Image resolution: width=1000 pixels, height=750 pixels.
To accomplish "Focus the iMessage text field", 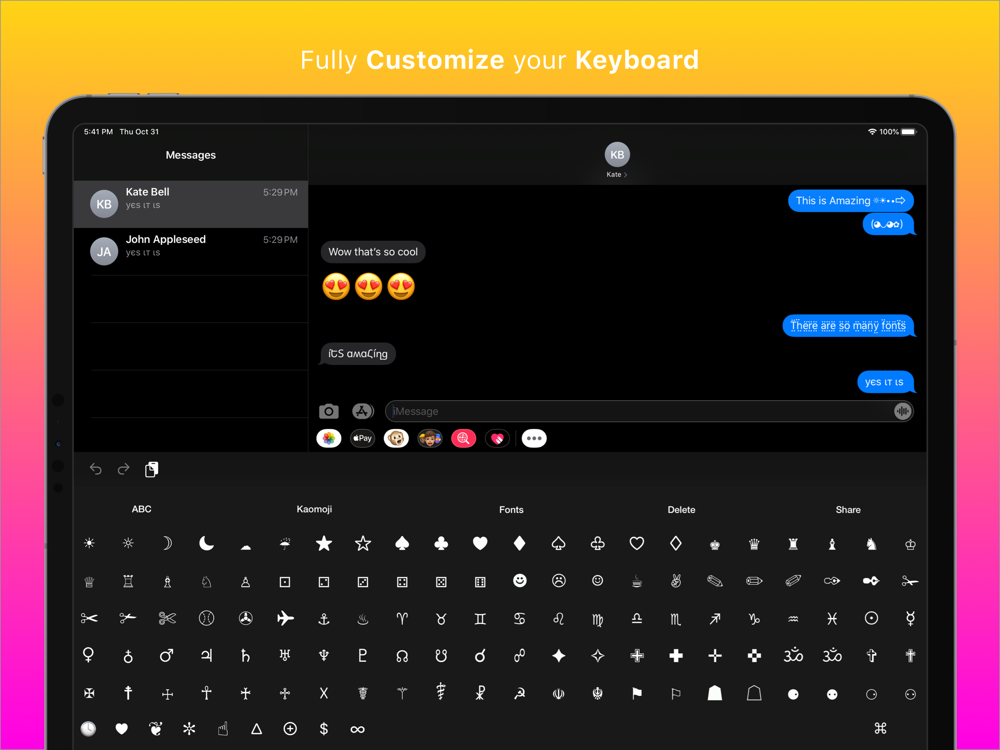I will pos(649,411).
